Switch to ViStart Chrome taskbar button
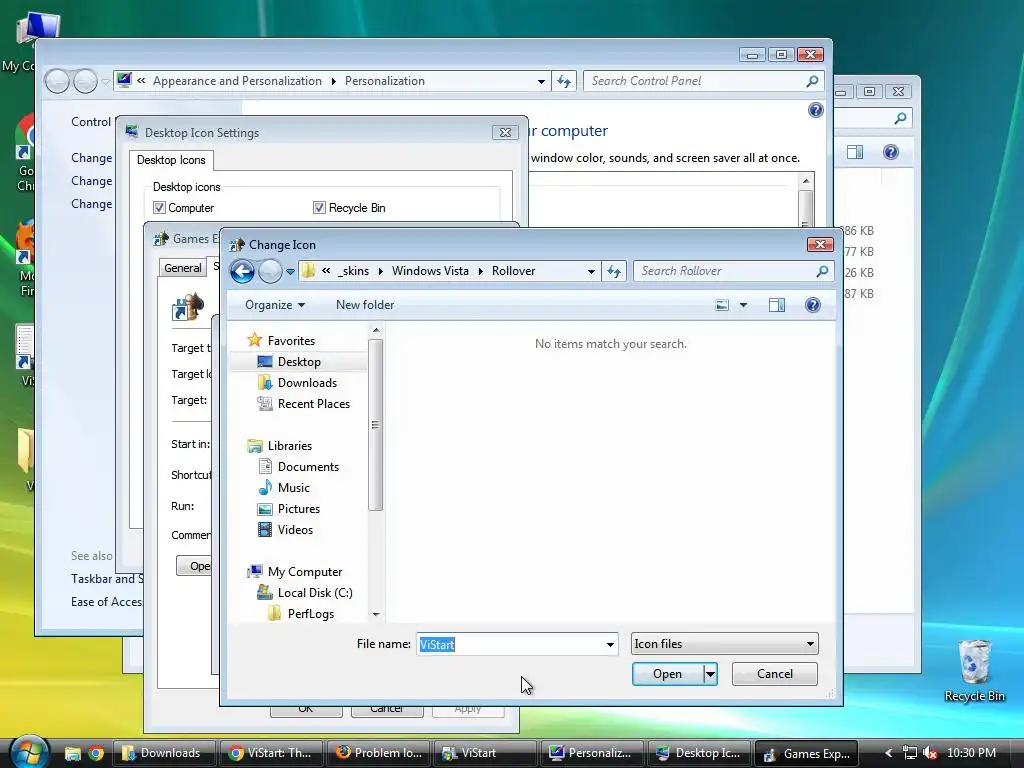Image resolution: width=1024 pixels, height=768 pixels. point(271,753)
